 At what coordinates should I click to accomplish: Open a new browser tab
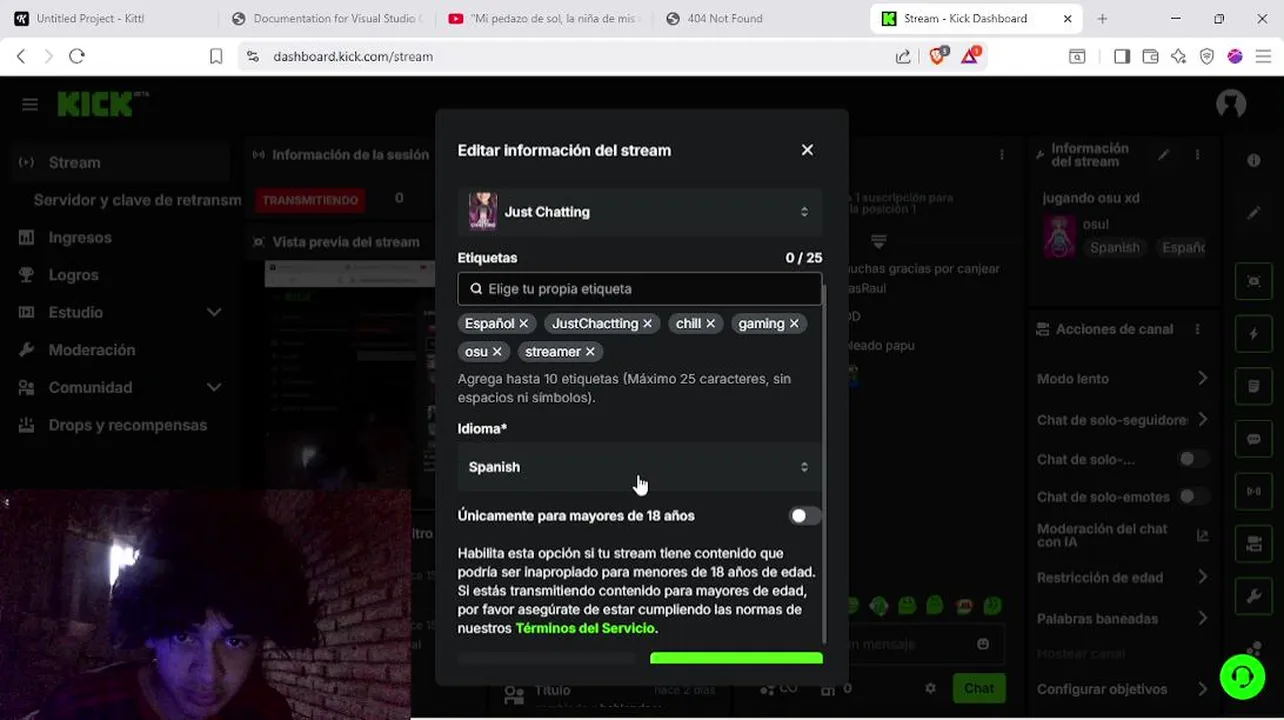tap(1102, 18)
